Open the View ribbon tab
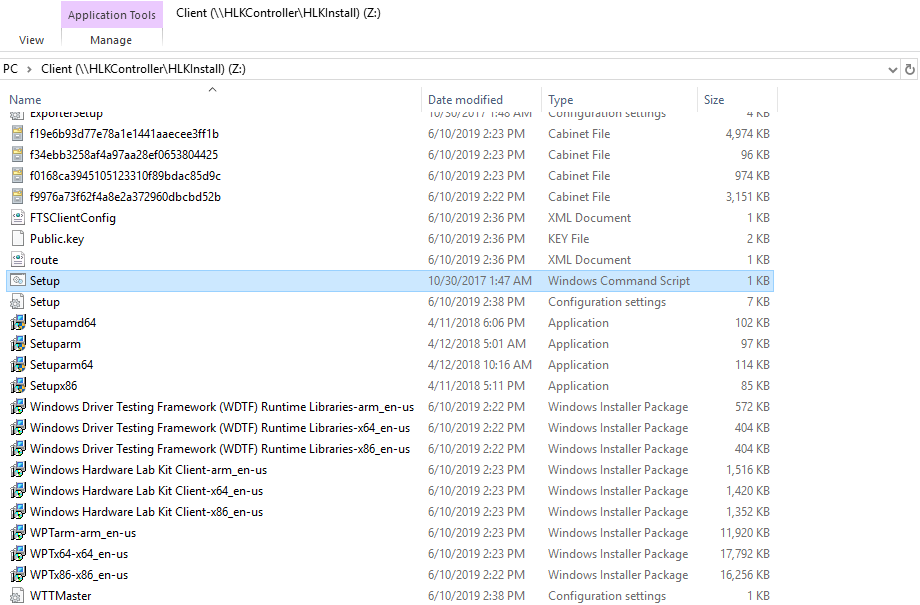Viewport: 920px width, 605px height. [31, 40]
